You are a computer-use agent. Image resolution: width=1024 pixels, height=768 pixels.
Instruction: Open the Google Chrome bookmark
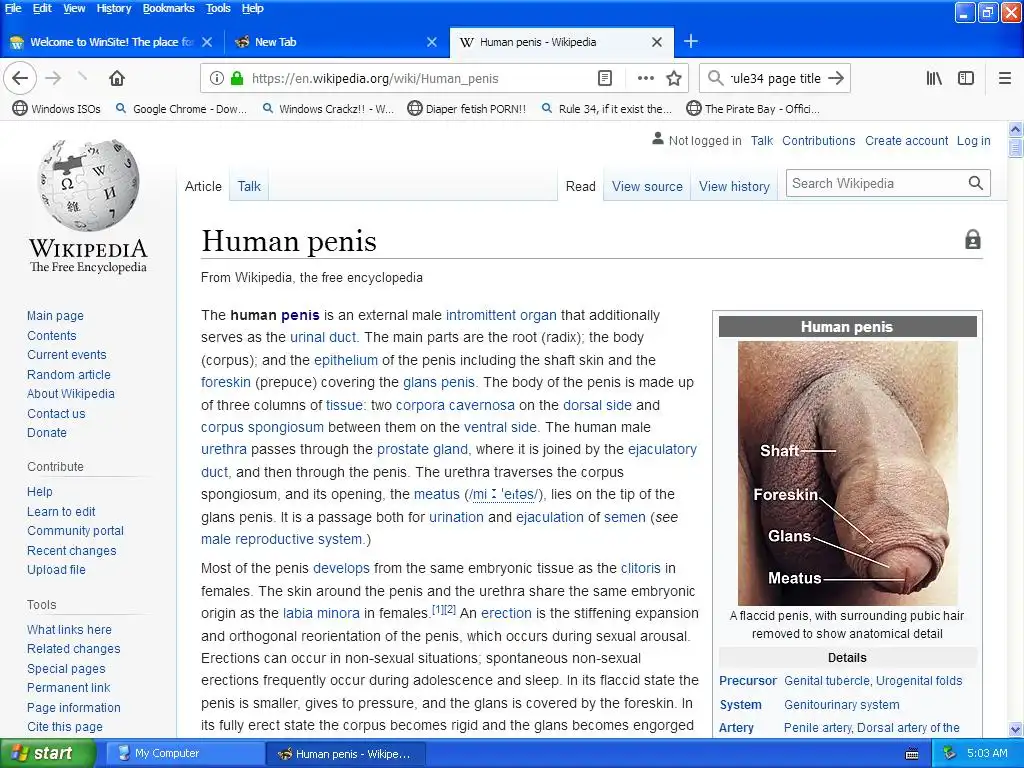tap(181, 108)
